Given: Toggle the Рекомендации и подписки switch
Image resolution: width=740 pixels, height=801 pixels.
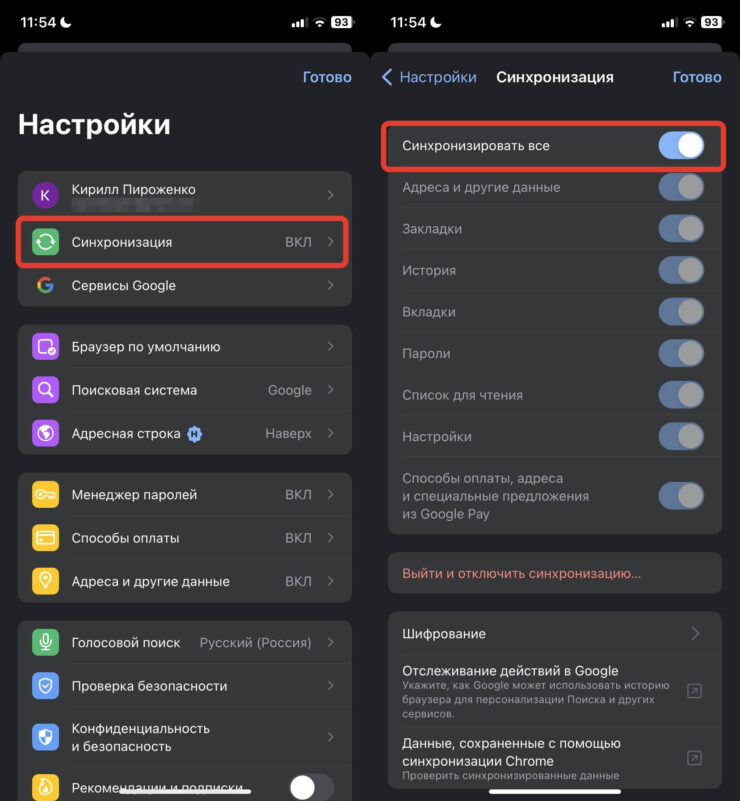Looking at the screenshot, I should [x=310, y=786].
